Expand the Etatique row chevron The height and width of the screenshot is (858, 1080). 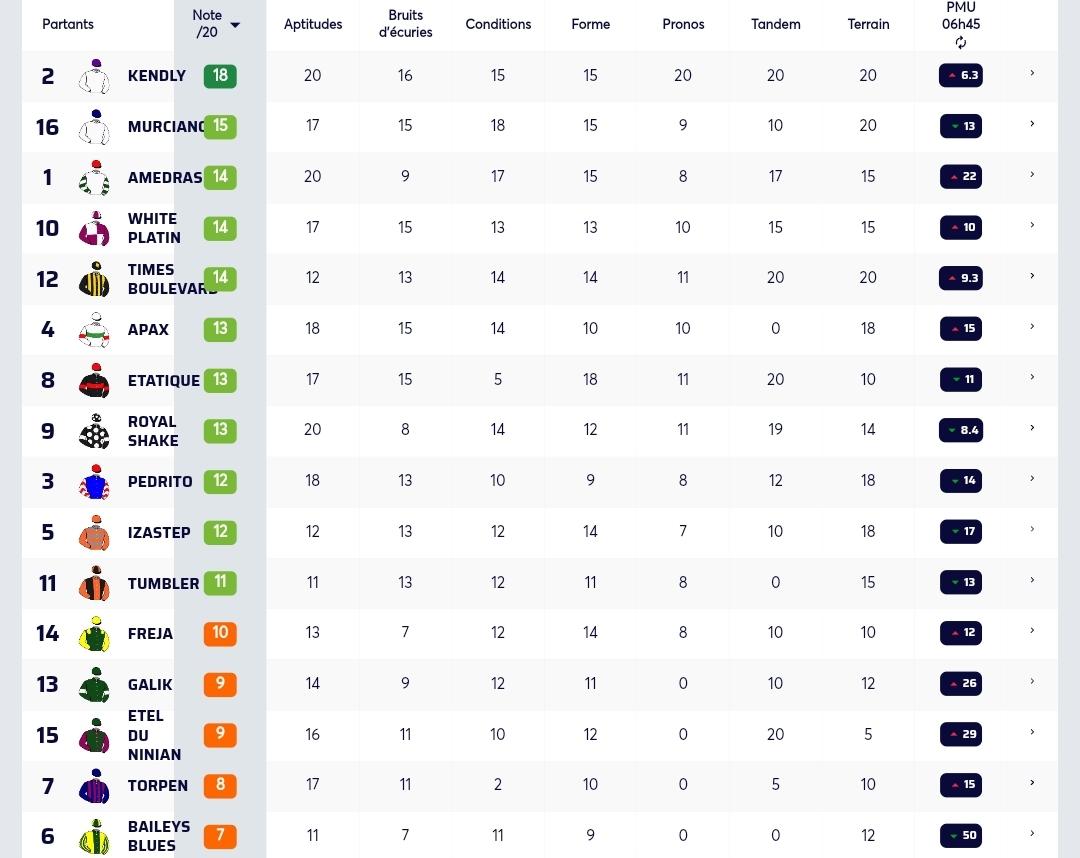tap(1032, 377)
